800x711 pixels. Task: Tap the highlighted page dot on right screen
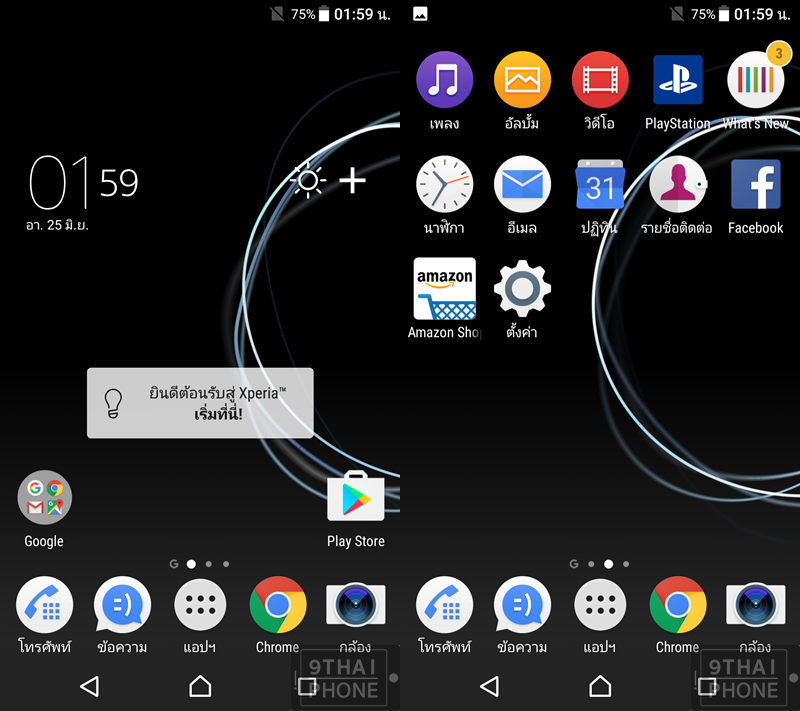tap(609, 564)
